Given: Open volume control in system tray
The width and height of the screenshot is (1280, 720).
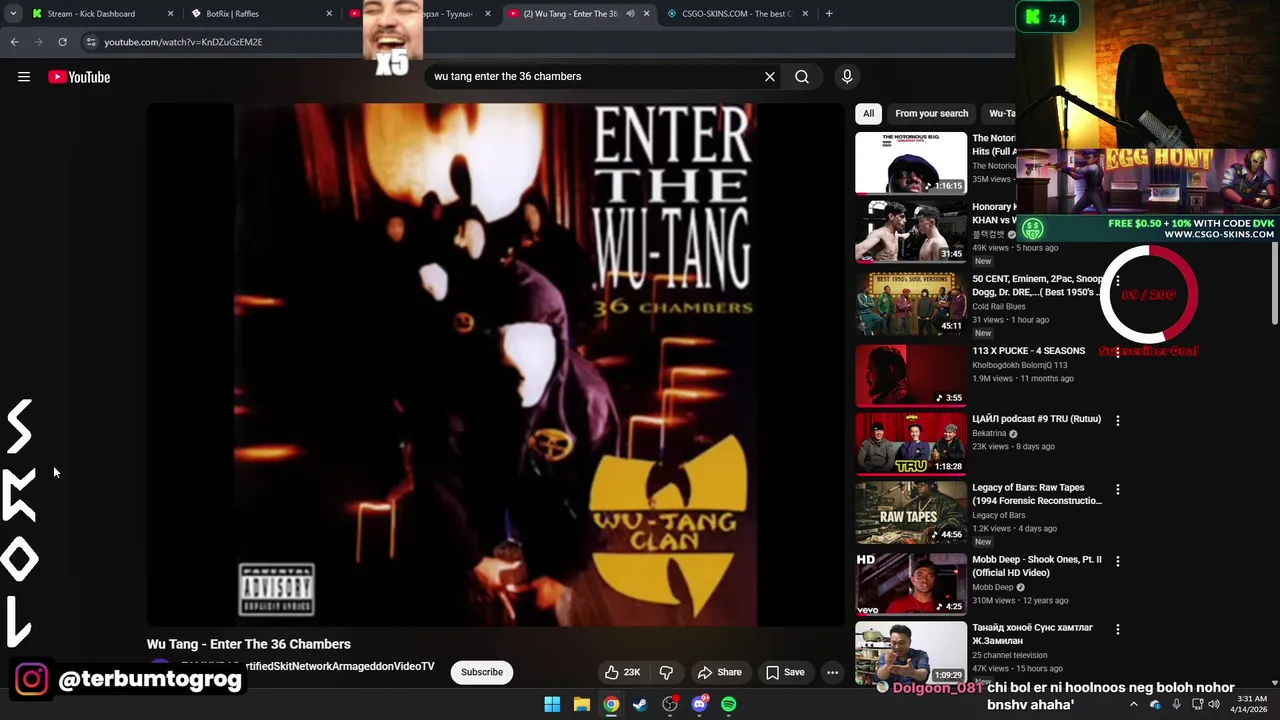Looking at the screenshot, I should [1213, 704].
